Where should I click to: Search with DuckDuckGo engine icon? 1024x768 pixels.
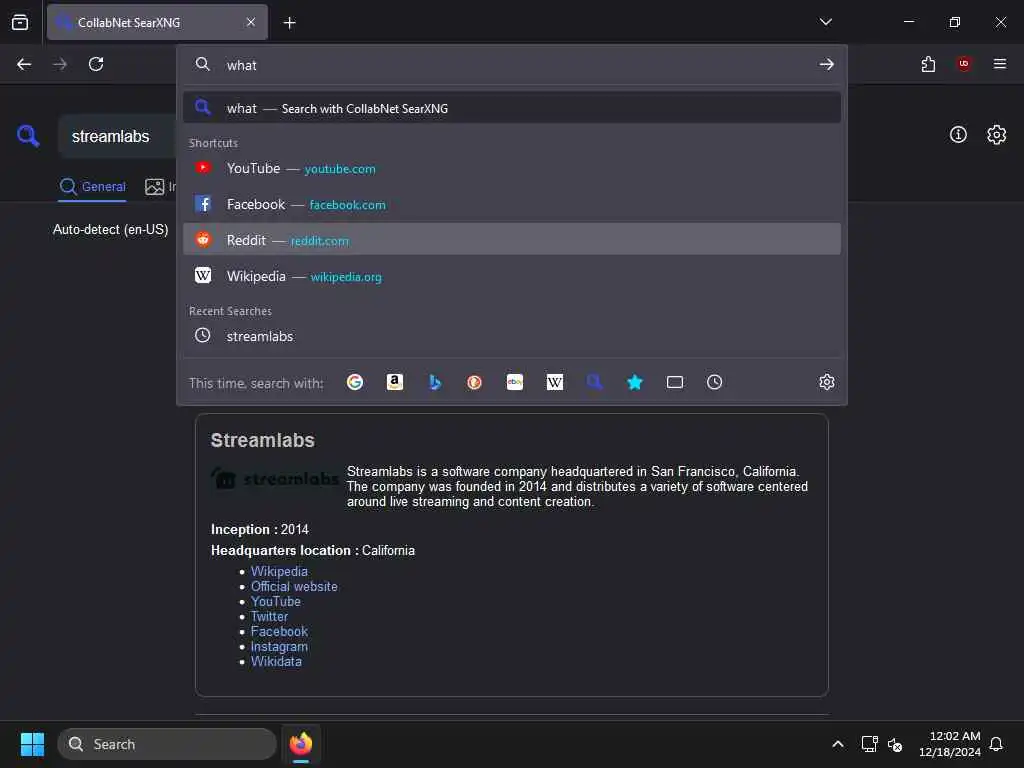pyautogui.click(x=475, y=382)
